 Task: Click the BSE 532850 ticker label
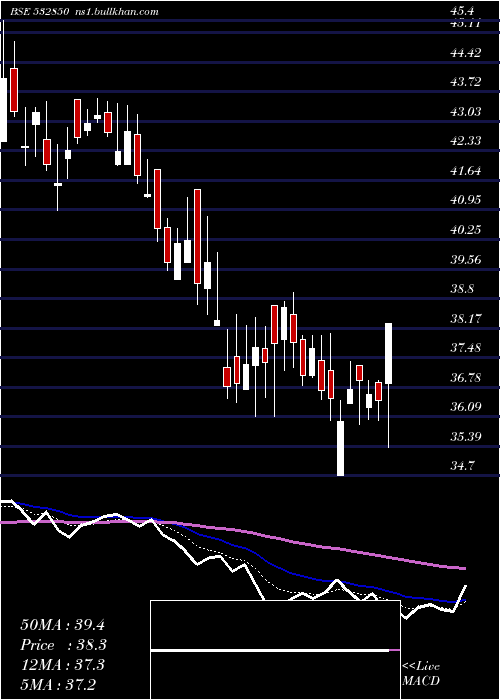(x=39, y=12)
